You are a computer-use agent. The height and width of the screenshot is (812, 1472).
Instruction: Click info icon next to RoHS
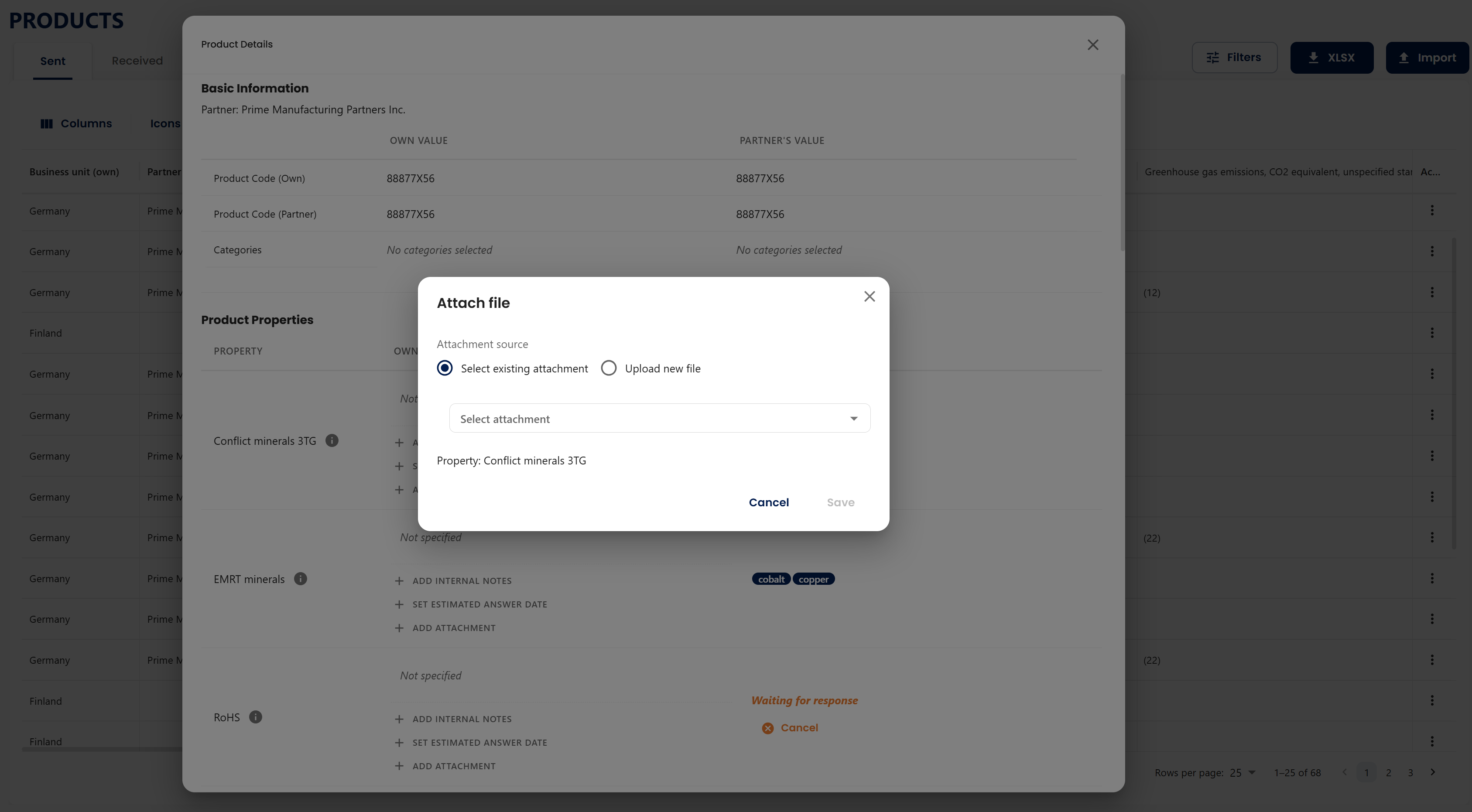coord(255,716)
